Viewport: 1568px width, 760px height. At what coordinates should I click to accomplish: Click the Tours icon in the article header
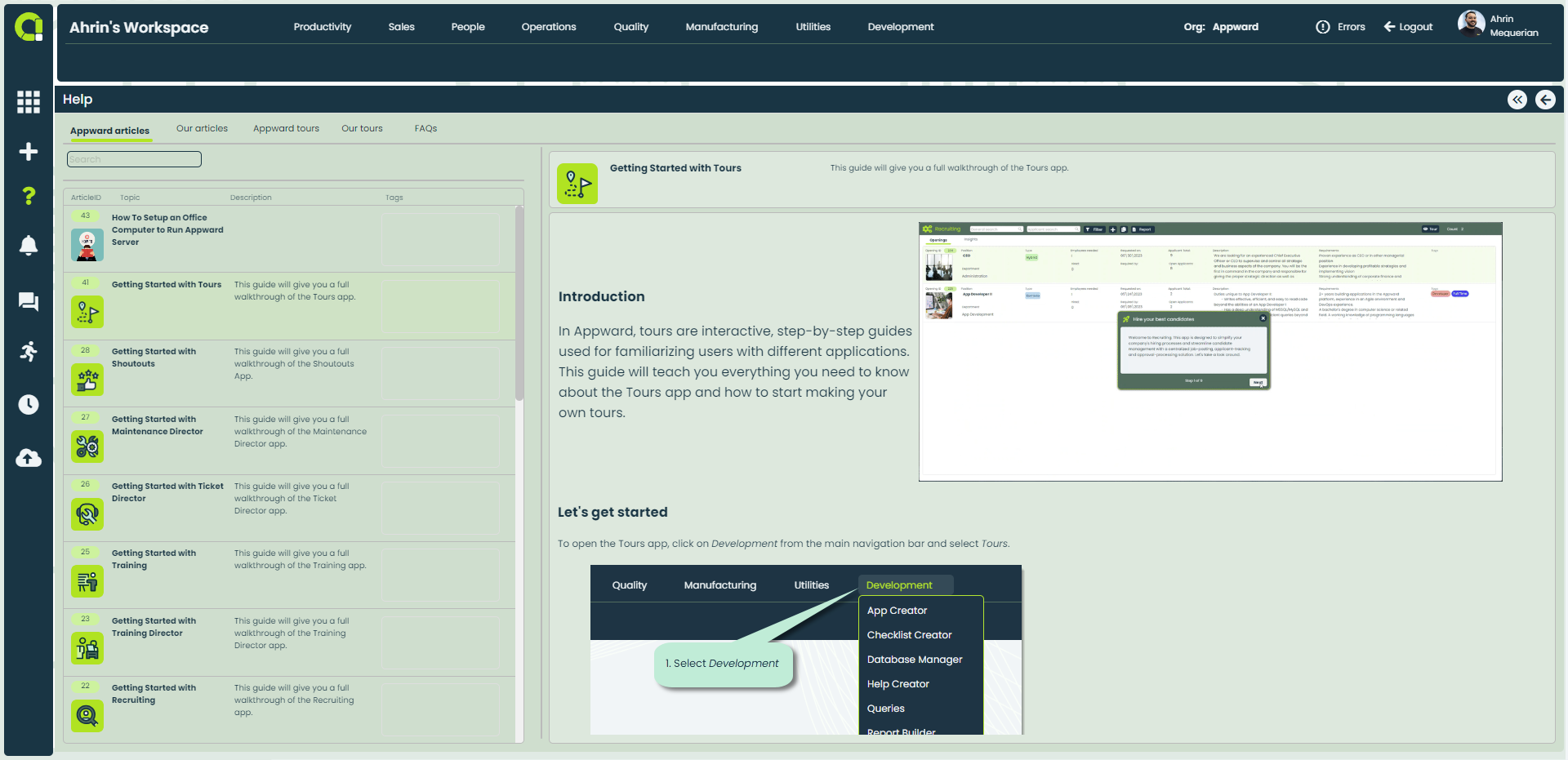577,184
